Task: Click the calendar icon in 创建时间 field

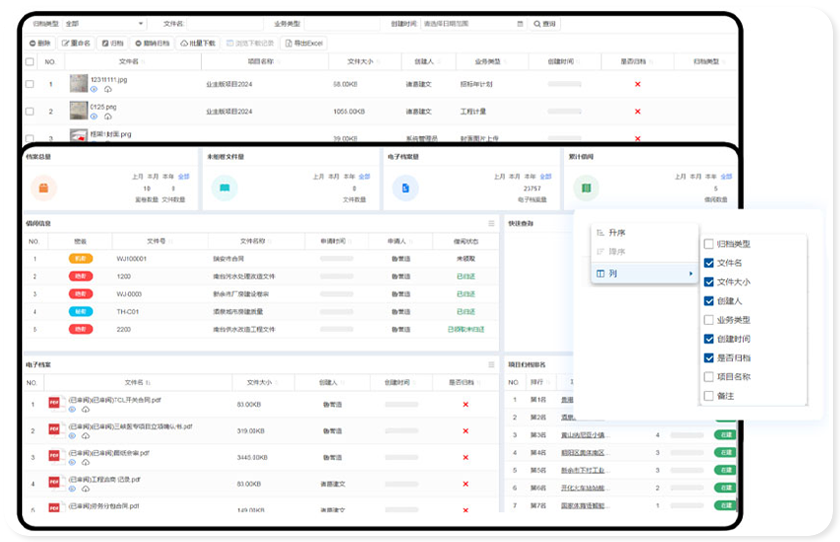Action: pyautogui.click(x=520, y=23)
